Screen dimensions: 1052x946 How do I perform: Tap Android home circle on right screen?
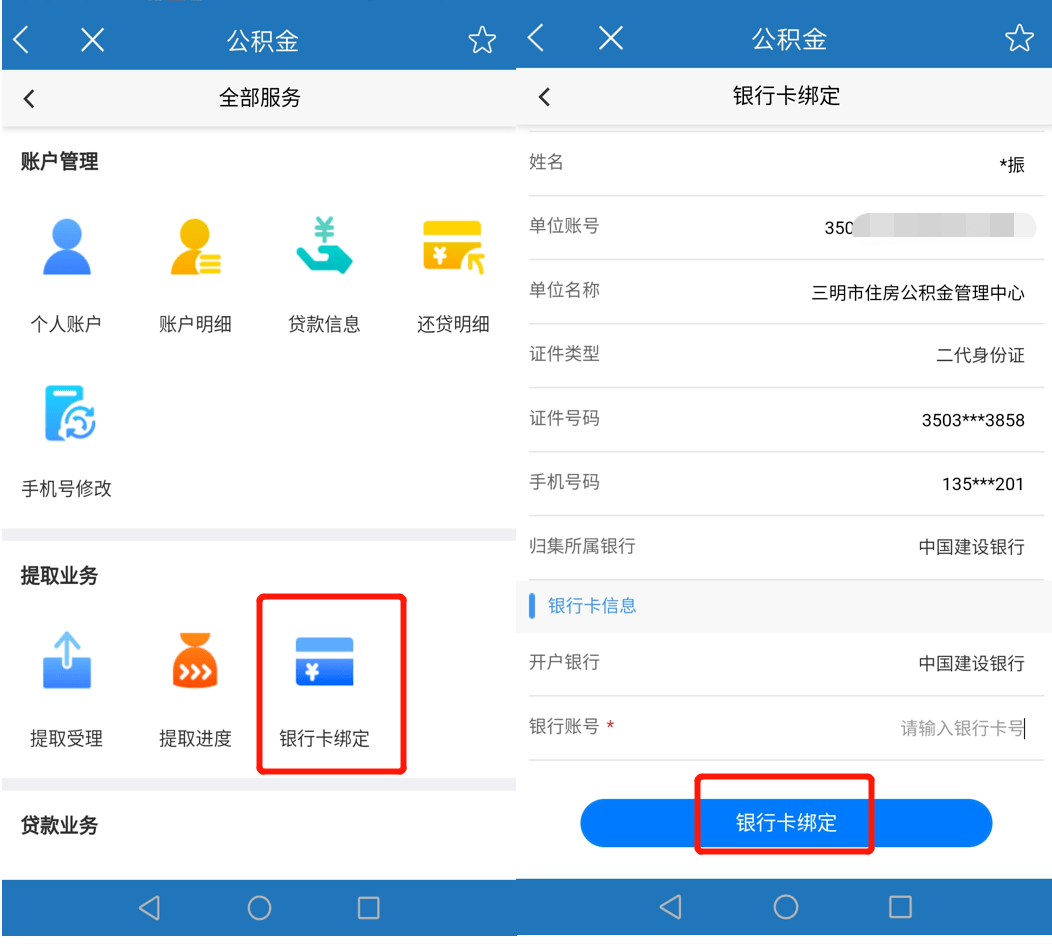pyautogui.click(x=786, y=906)
